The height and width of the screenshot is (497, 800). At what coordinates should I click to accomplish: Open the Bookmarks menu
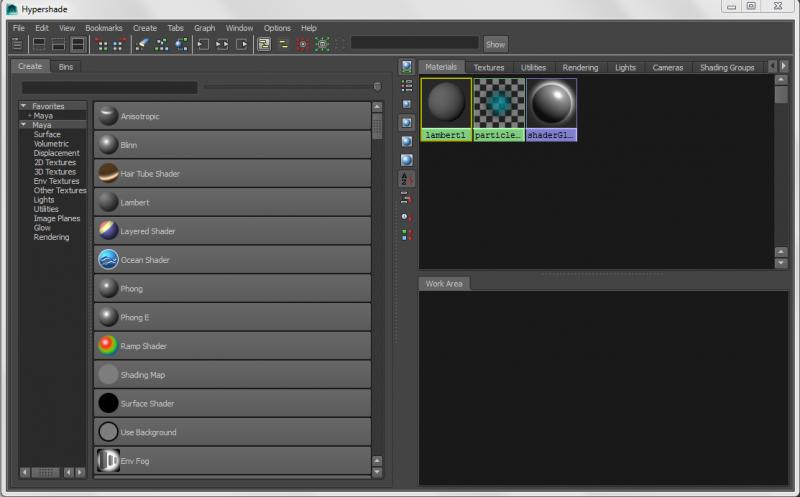[103, 28]
